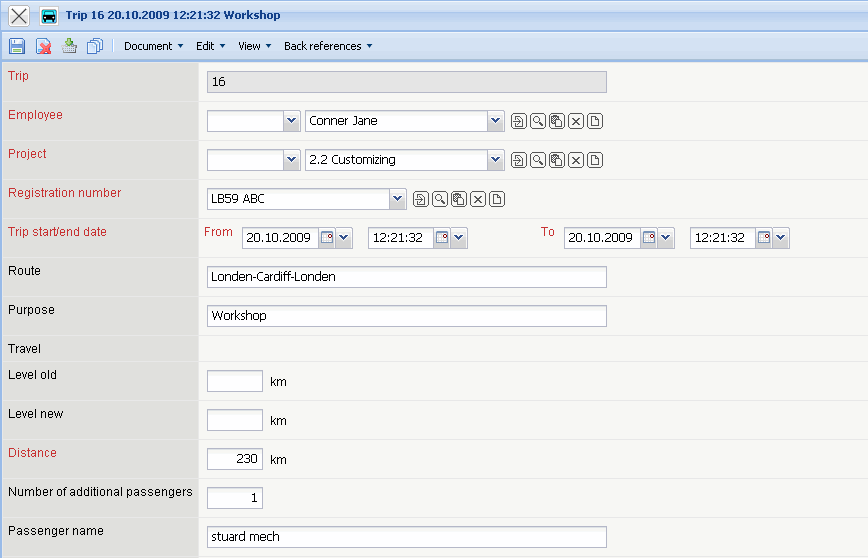This screenshot has width=868, height=558.
Task: Expand the Conner Jane employee dropdown
Action: [x=495, y=121]
